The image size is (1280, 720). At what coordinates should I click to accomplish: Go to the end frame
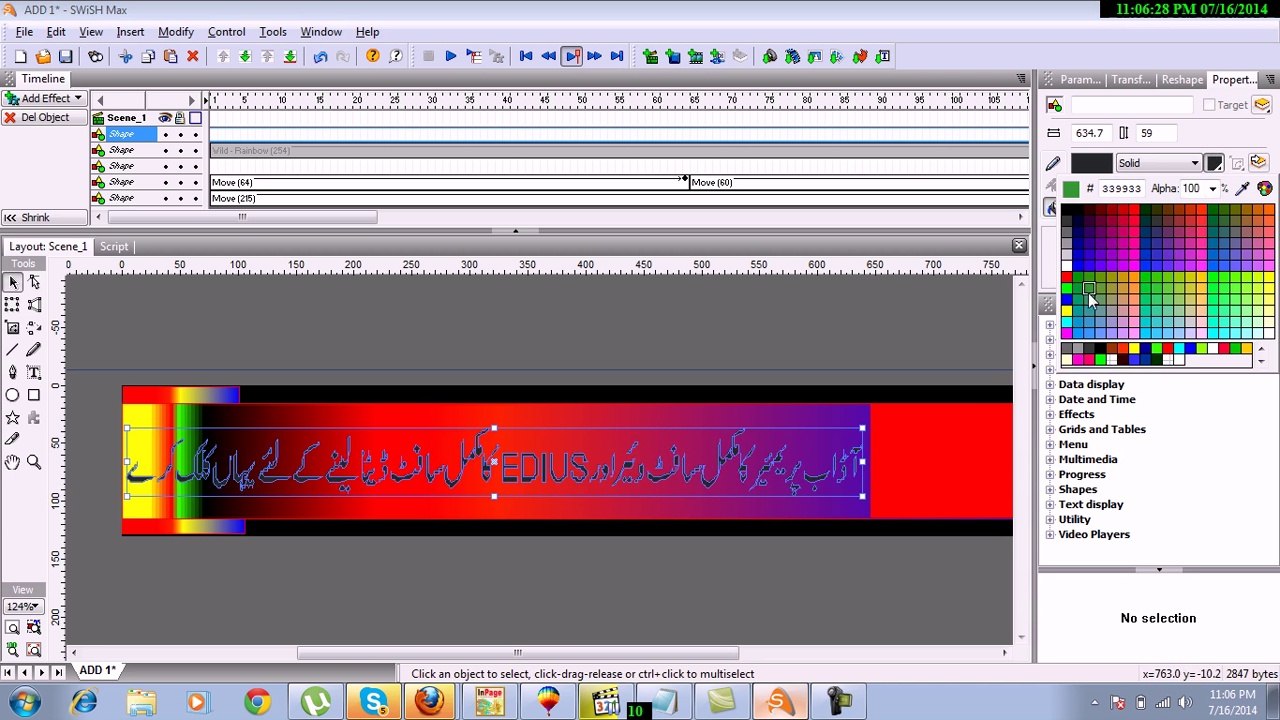tap(617, 57)
